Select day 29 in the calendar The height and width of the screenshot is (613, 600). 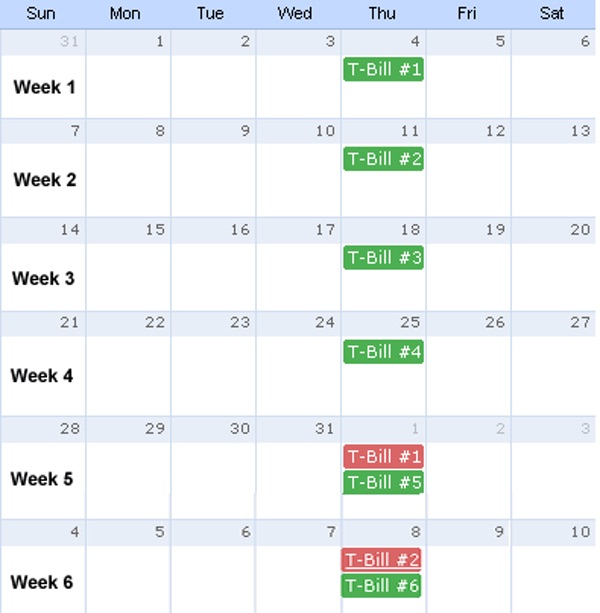155,428
